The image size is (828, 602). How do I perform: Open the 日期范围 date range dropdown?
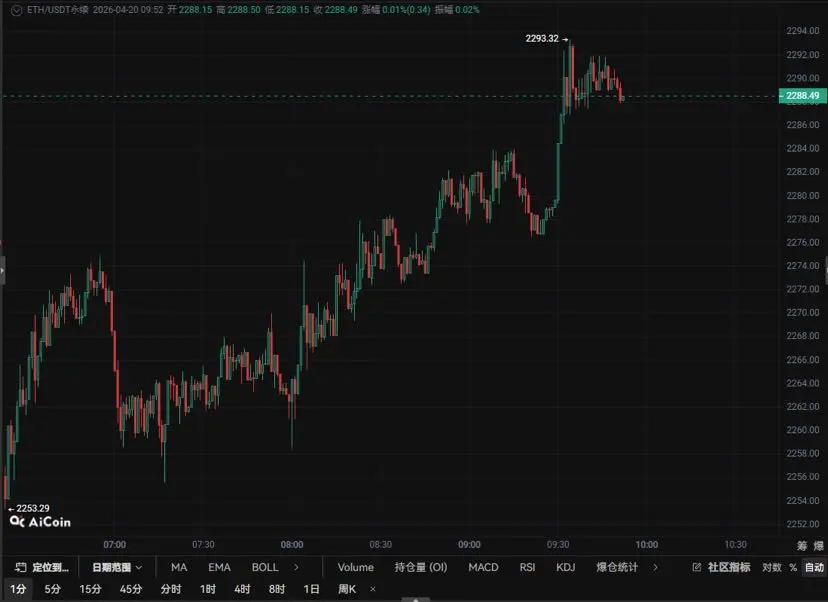tap(117, 567)
